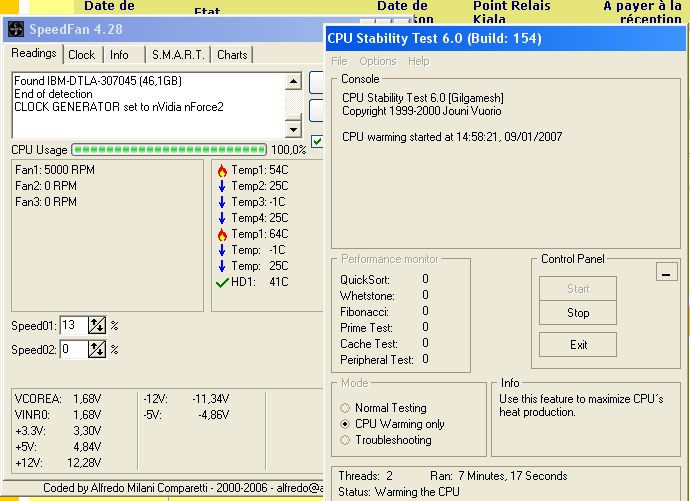Click the QuickSort value in Performance monitor
This screenshot has height=501, width=690.
point(425,279)
